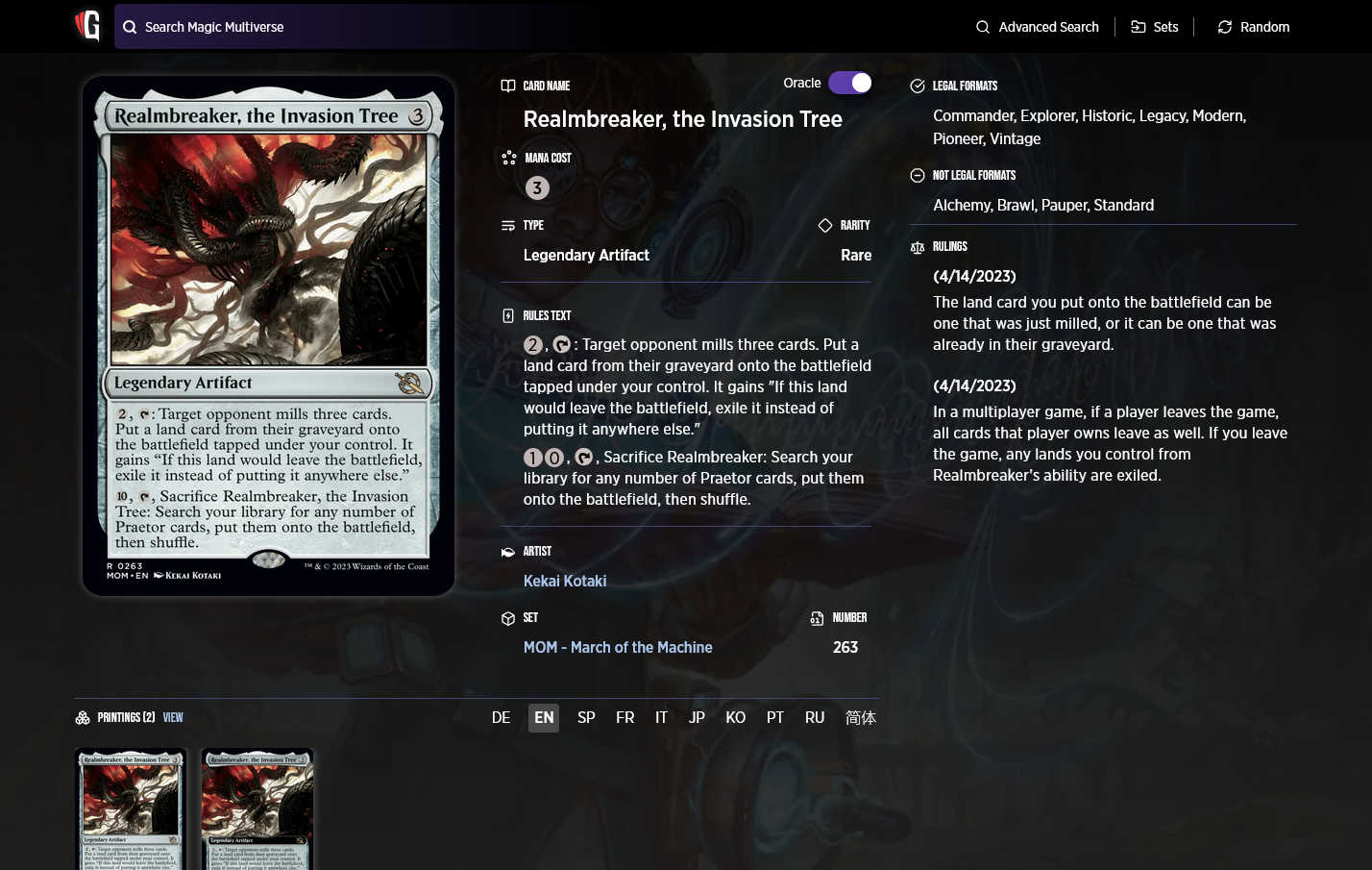Click the refresh icon beside Random
This screenshot has width=1372, height=870.
point(1224,27)
